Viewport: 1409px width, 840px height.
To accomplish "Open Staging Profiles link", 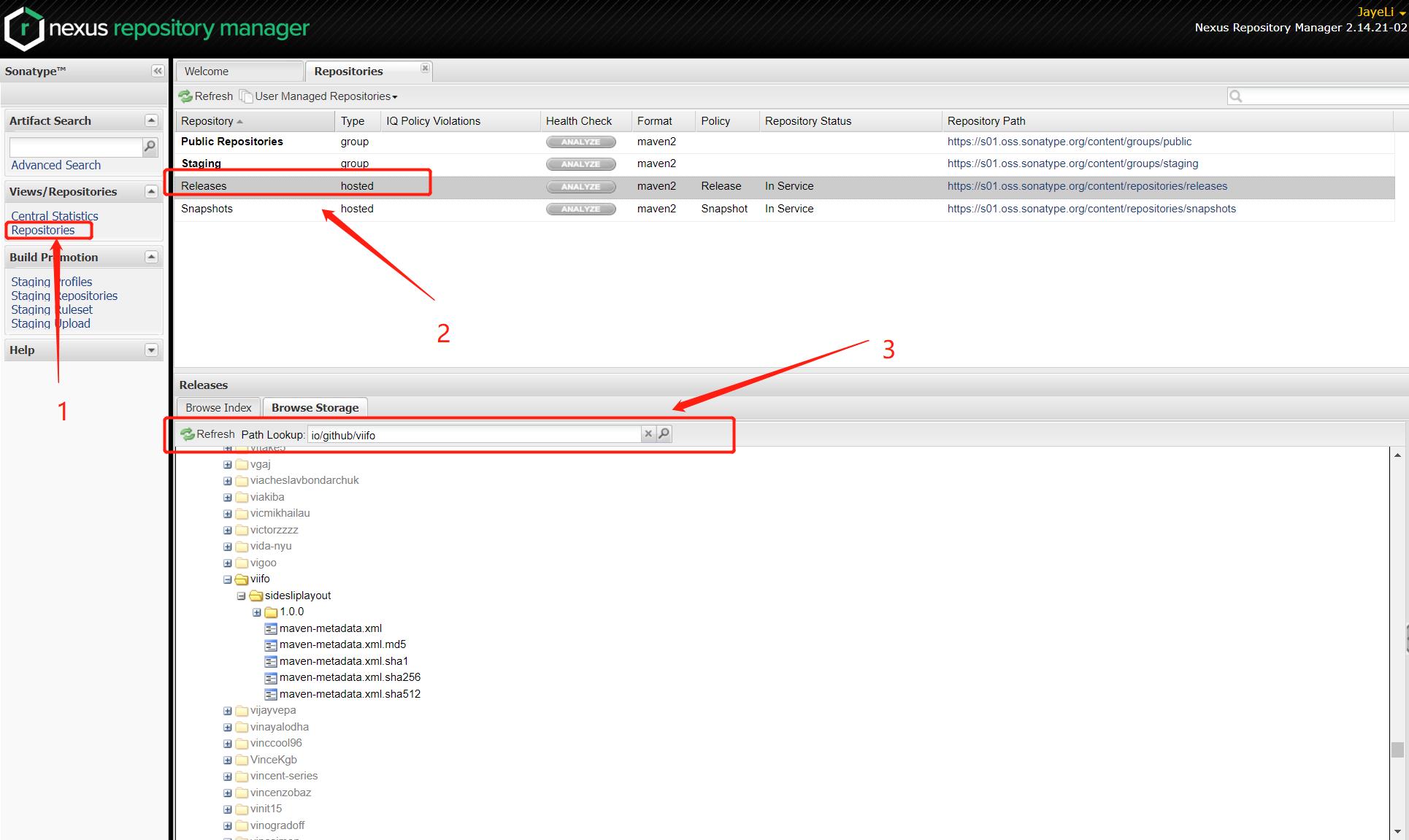I will (x=52, y=282).
